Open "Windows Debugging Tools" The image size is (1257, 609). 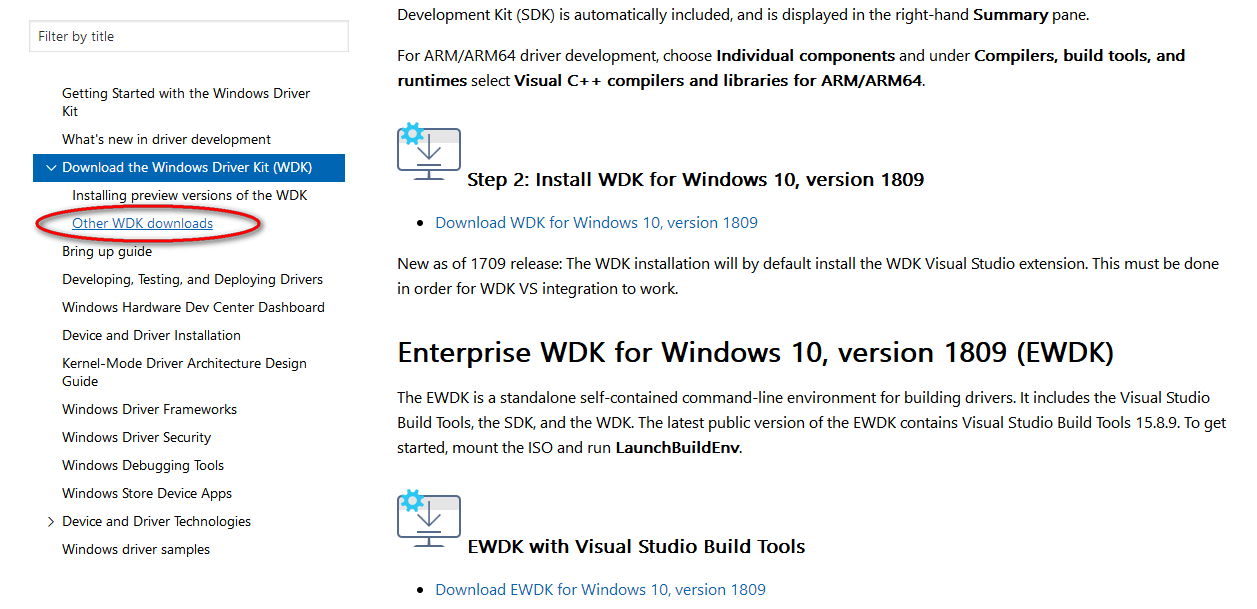click(x=143, y=465)
